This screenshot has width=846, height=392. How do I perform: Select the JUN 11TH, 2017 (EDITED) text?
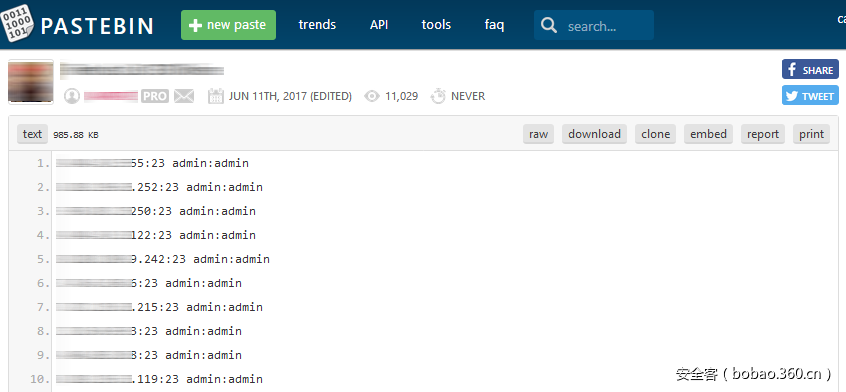[290, 96]
